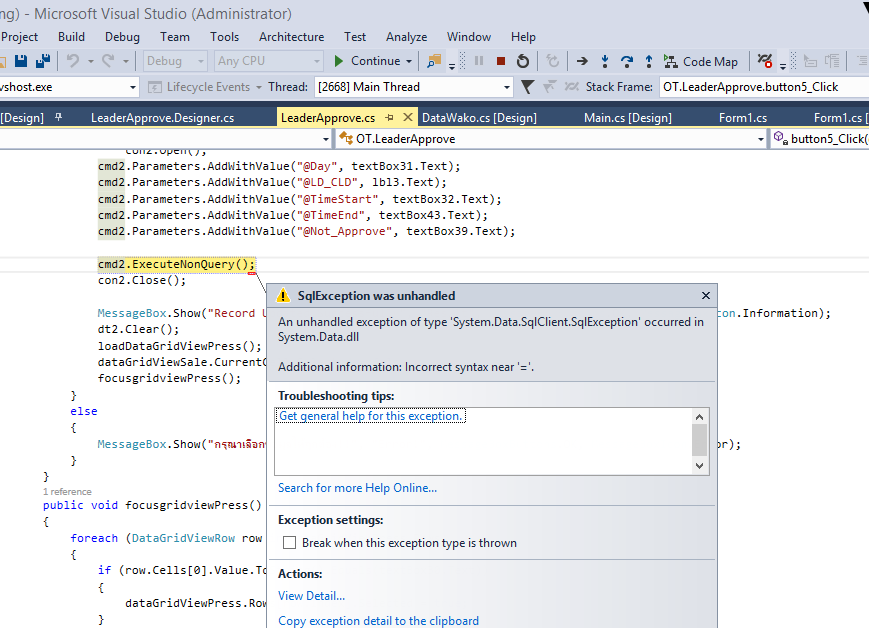The image size is (869, 628).
Task: Click the Break All pause icon
Action: pyautogui.click(x=479, y=61)
